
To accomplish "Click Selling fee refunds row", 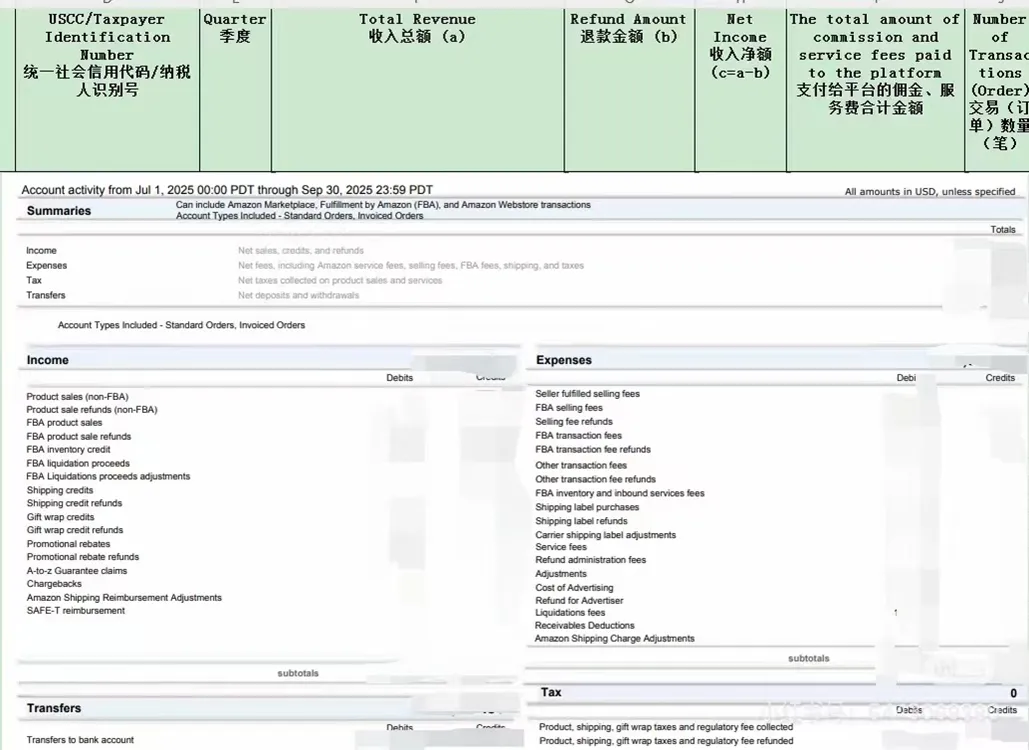I will tap(574, 421).
